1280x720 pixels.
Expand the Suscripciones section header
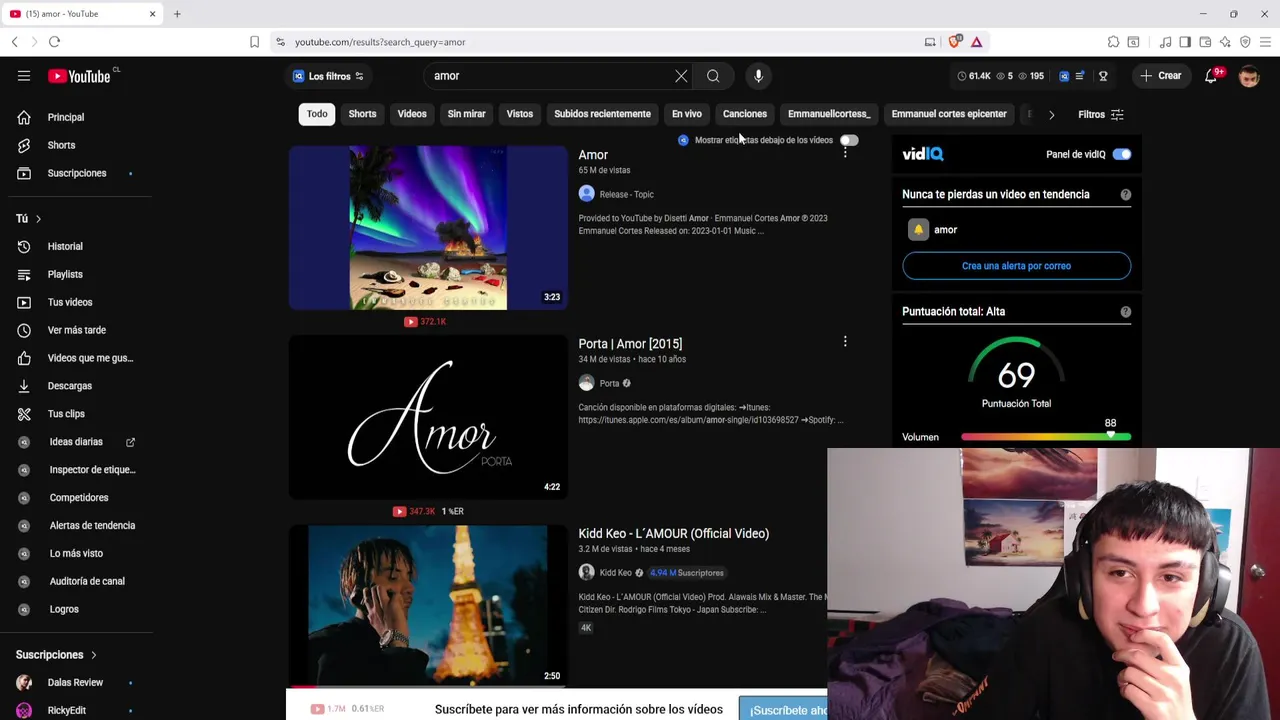56,655
